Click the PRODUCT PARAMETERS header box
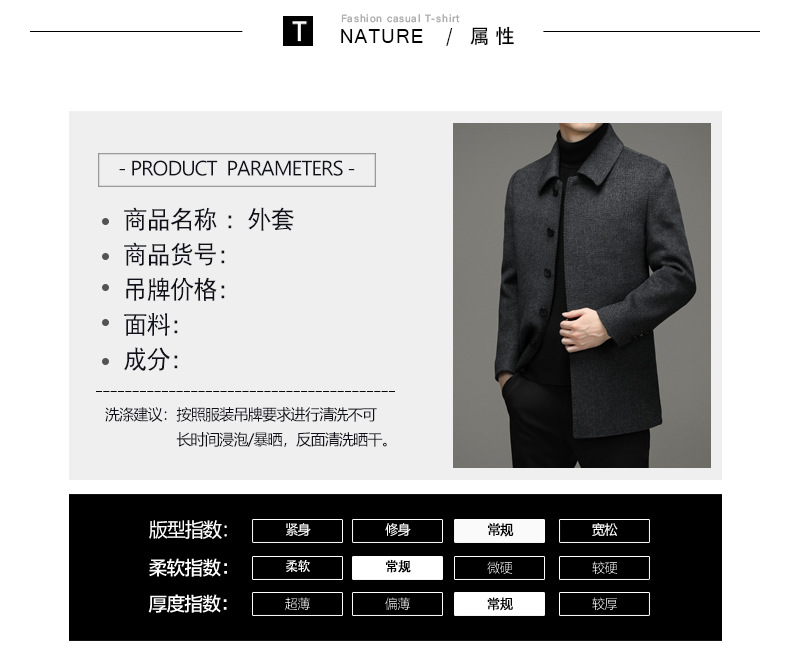This screenshot has height=670, width=790. (237, 170)
